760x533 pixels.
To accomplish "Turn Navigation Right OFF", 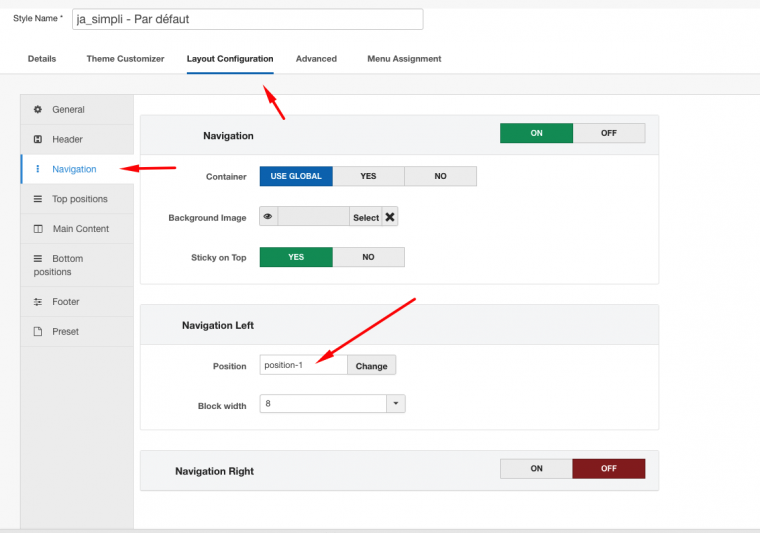I will [609, 469].
